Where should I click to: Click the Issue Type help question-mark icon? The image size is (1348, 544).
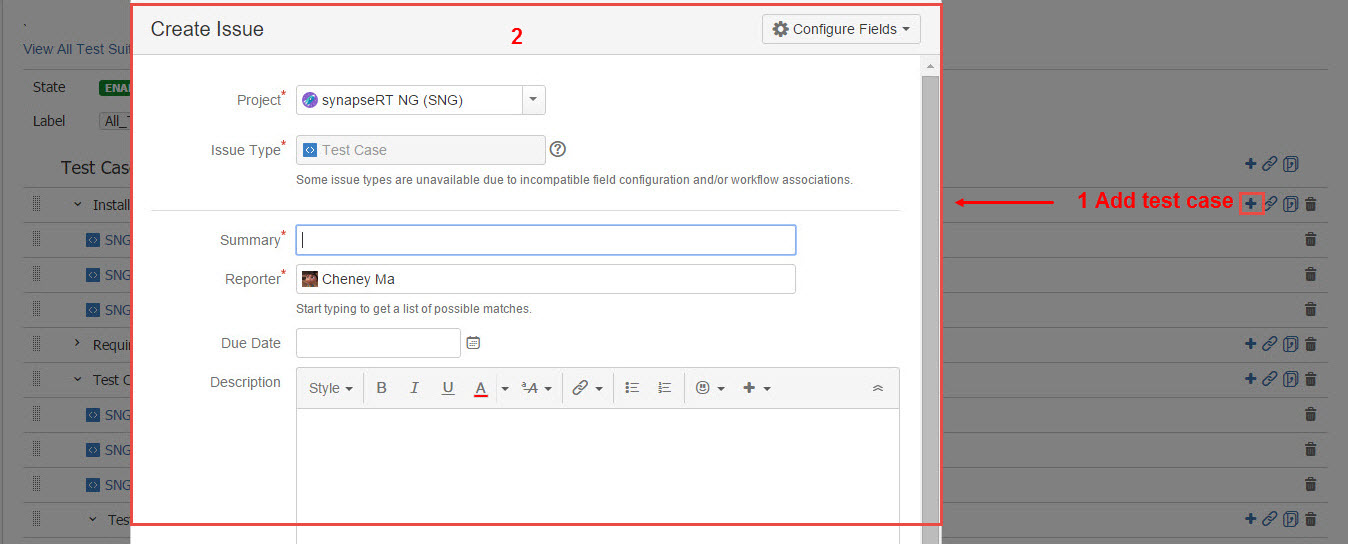(x=558, y=149)
